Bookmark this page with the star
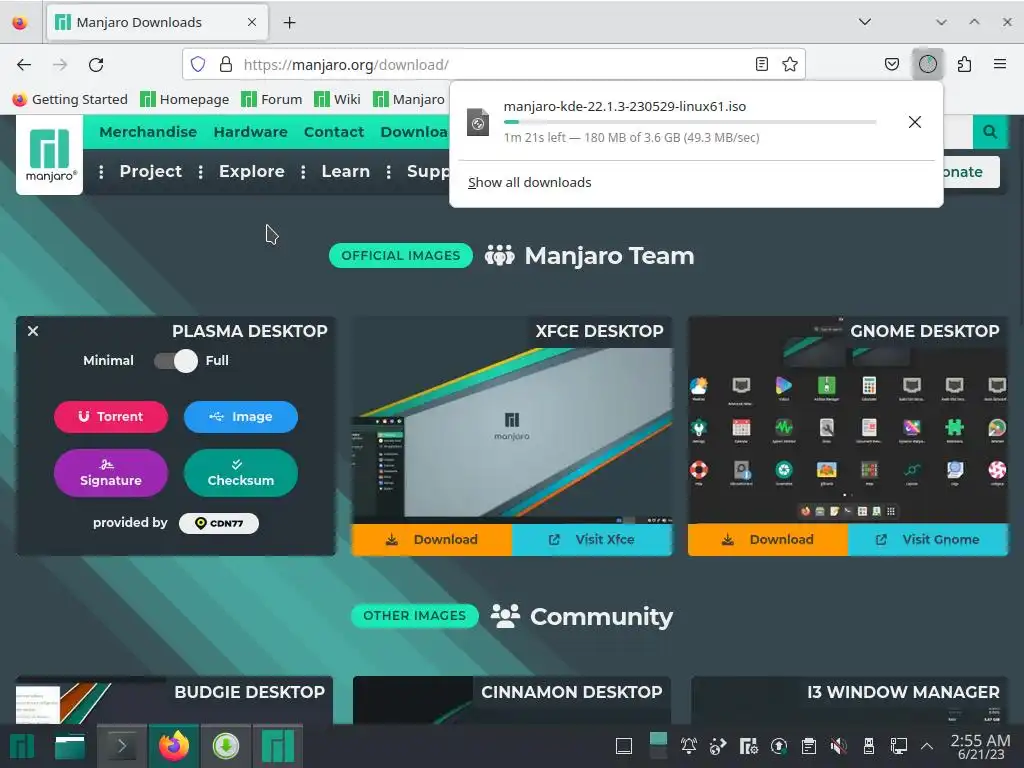This screenshot has height=768, width=1024. [x=790, y=64]
